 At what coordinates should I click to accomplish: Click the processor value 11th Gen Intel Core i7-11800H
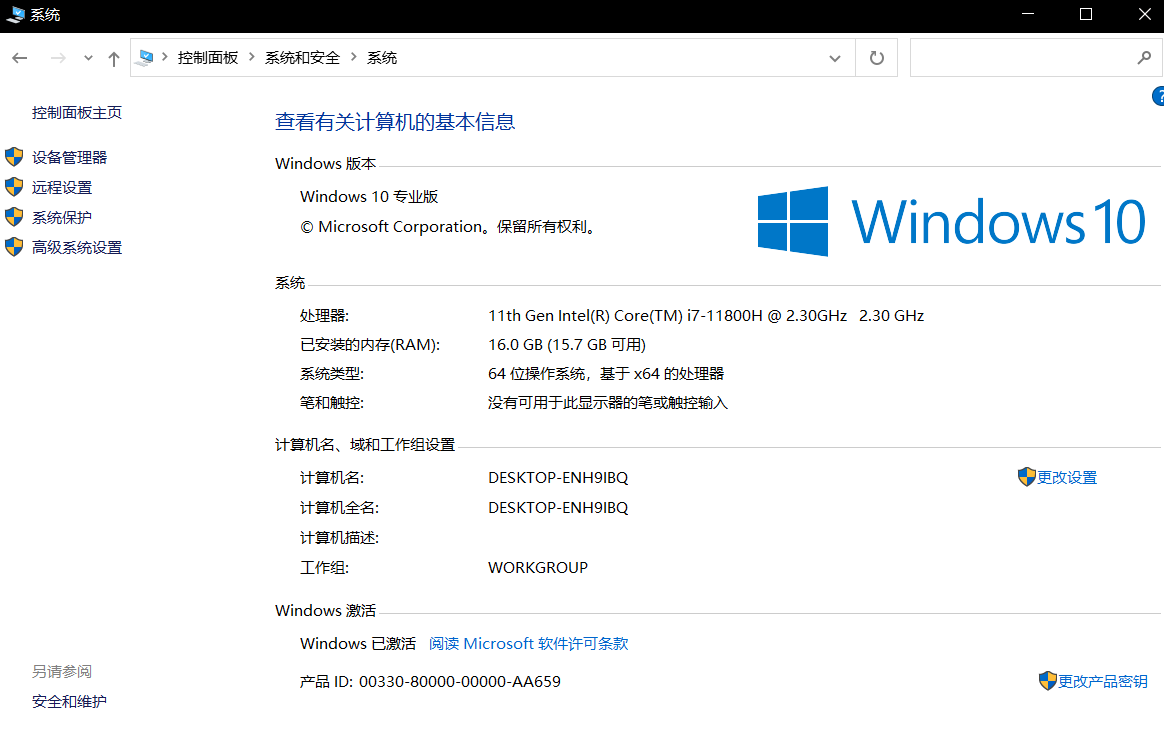tap(706, 316)
